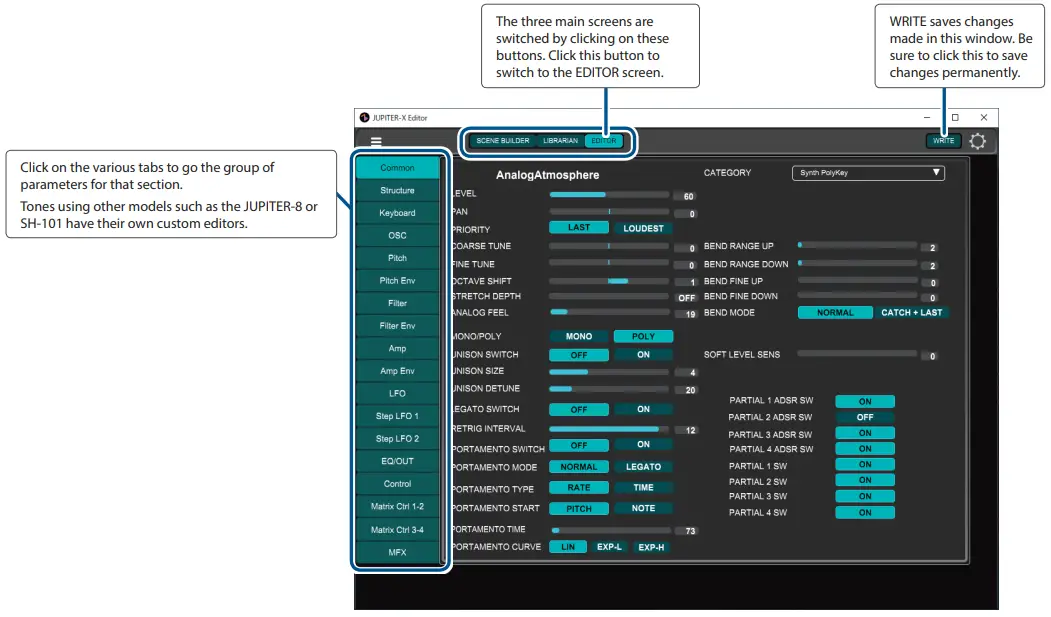The image size is (1051, 617).
Task: Turn PARTIAL 2 ADSR SW on
Action: click(864, 417)
